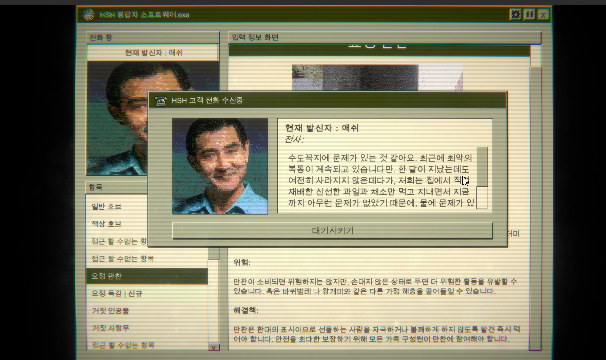Click the entry photo in the info panel
The width and height of the screenshot is (606, 360).
point(377,77)
